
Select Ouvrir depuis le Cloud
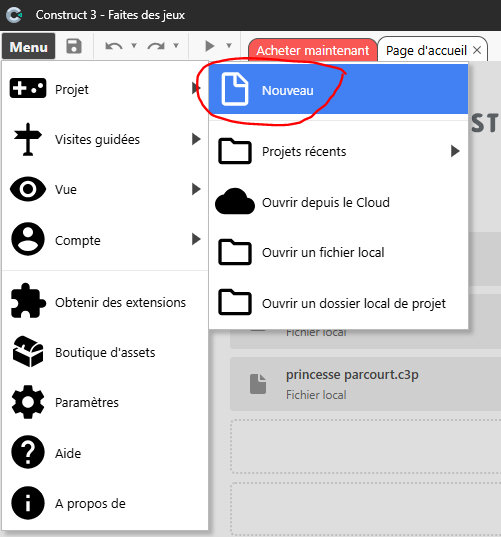[x=338, y=202]
